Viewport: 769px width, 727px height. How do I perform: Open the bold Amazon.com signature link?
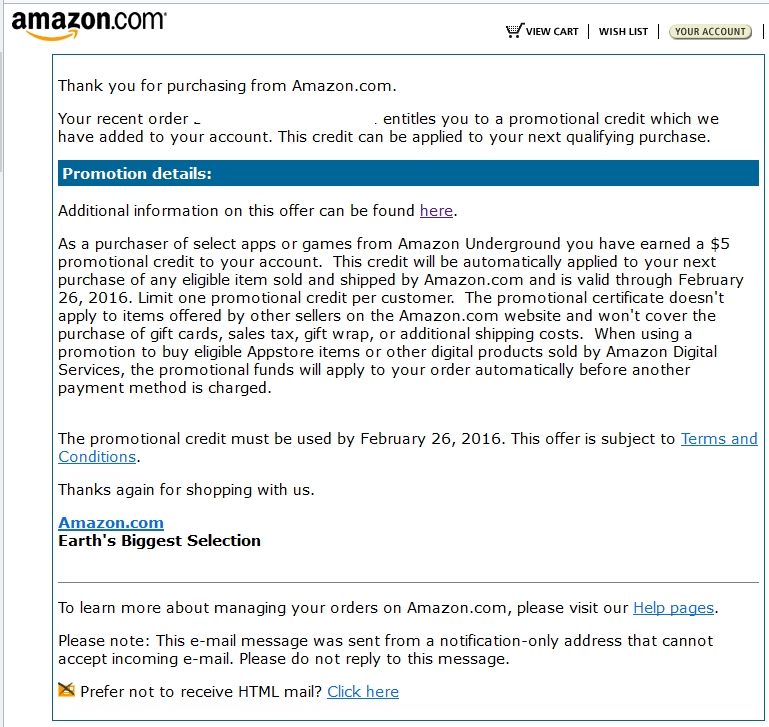[x=111, y=523]
